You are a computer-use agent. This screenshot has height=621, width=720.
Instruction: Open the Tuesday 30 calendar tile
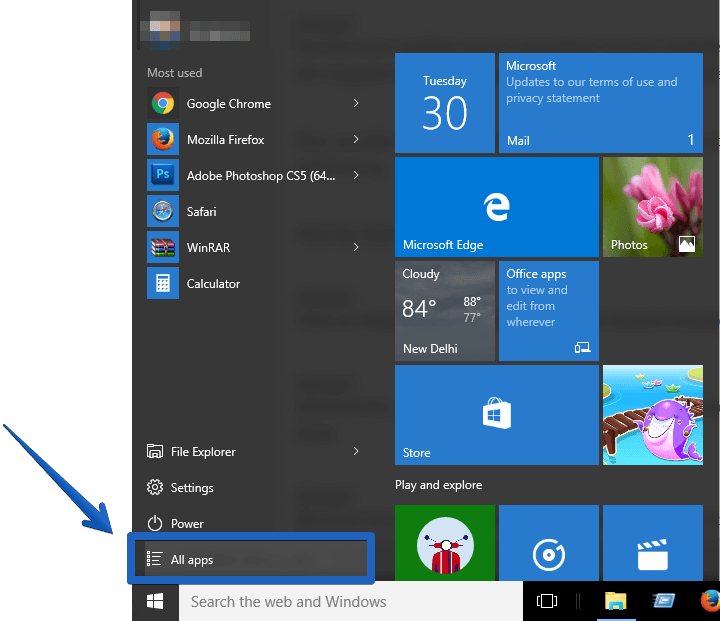coord(444,103)
